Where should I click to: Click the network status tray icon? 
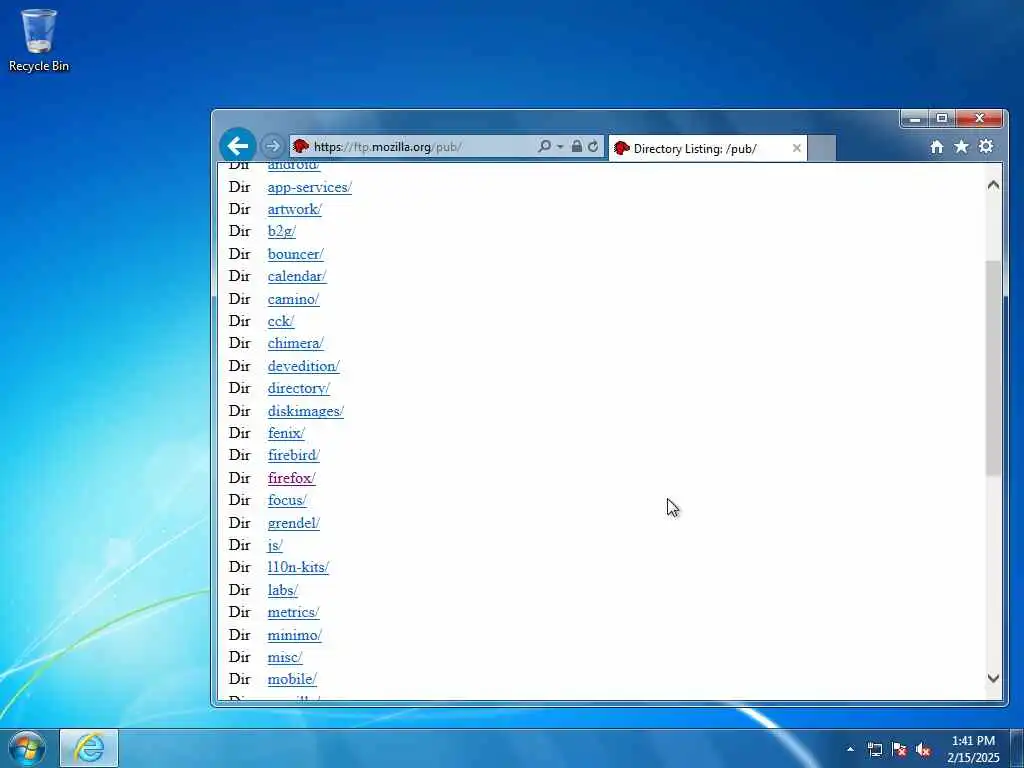(875, 750)
